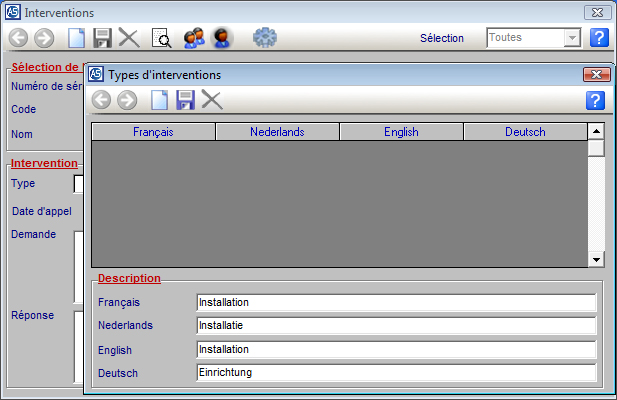This screenshot has height=400, width=617.
Task: Click the delete X icon in Types d'interventions
Action: 211,99
